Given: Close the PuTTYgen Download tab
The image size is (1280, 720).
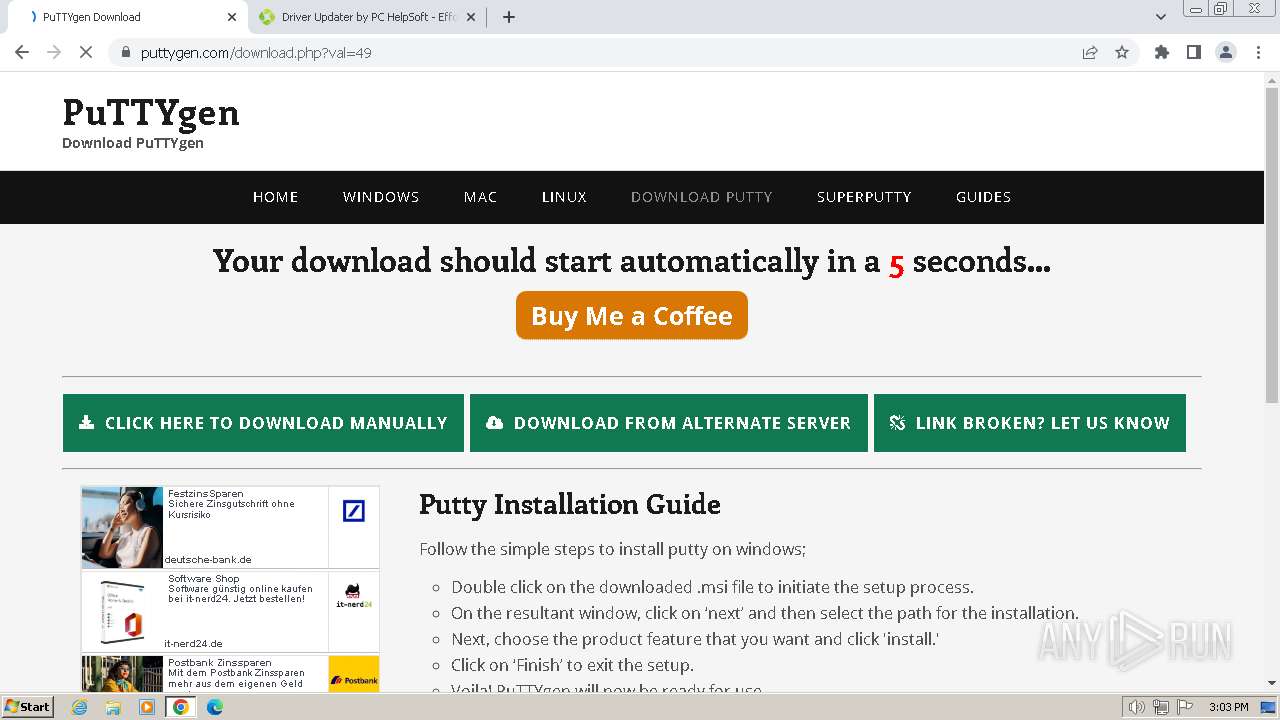Looking at the screenshot, I should pyautogui.click(x=232, y=17).
